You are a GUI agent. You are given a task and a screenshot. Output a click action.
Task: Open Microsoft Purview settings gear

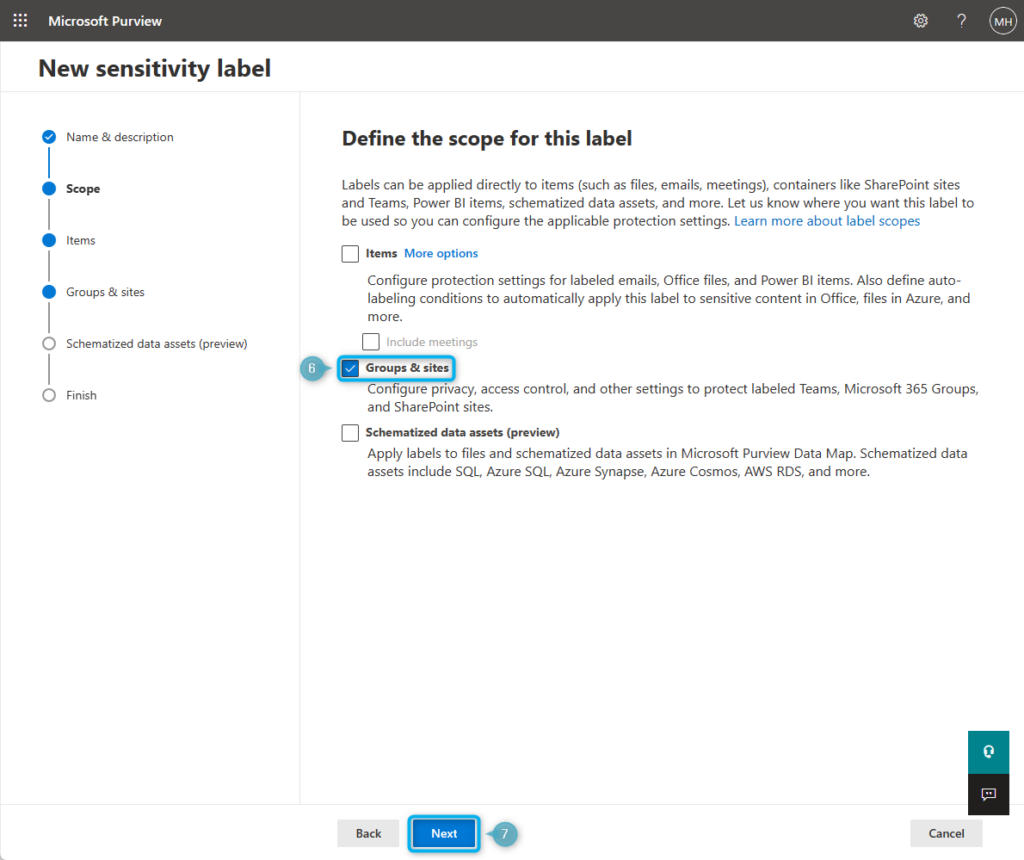(x=920, y=20)
